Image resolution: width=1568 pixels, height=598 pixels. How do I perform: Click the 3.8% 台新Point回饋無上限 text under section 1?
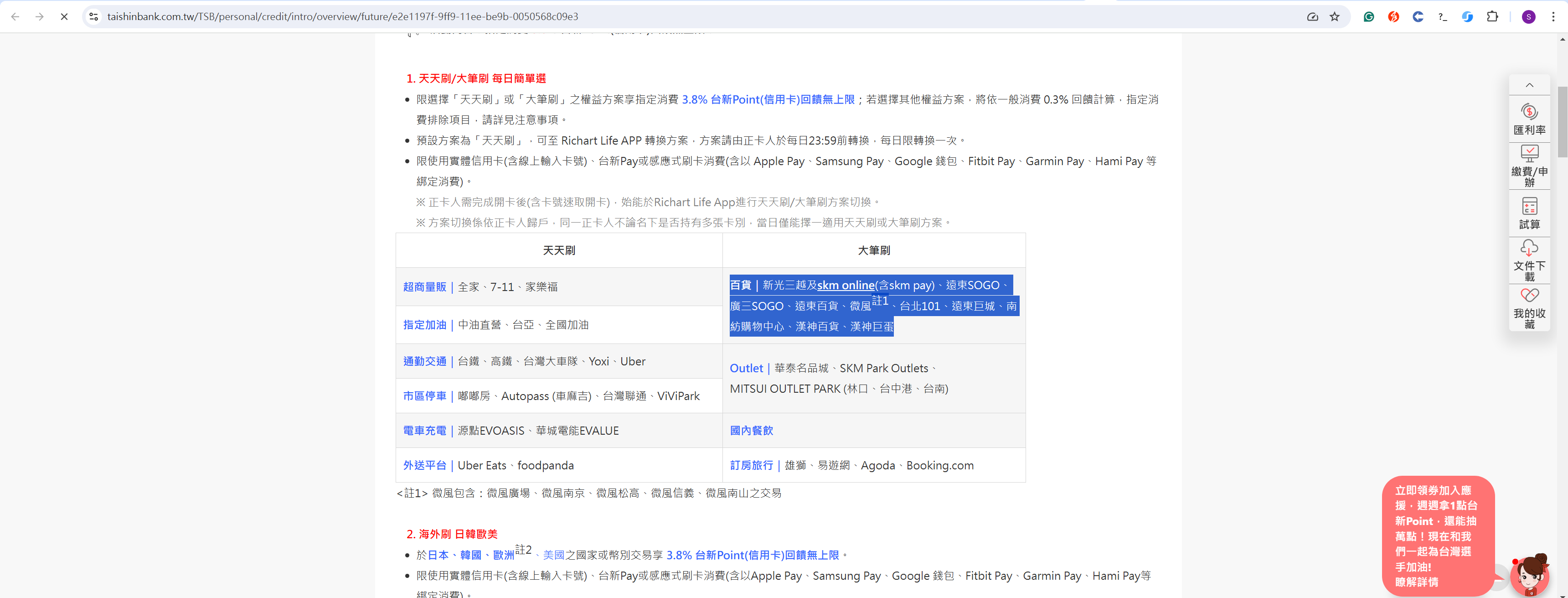(x=768, y=99)
